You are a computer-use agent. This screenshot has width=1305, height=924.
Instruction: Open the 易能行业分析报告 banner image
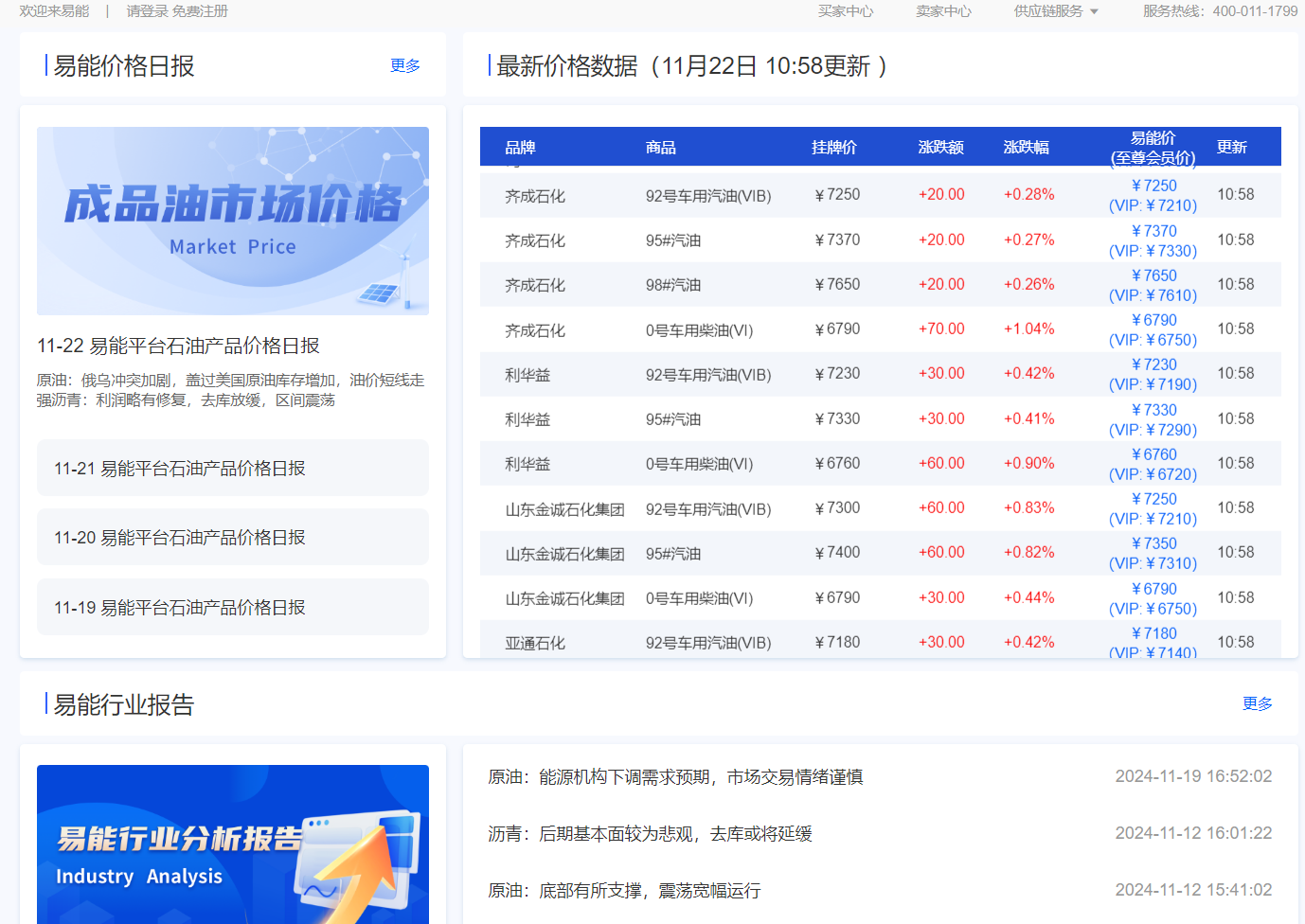point(233,844)
